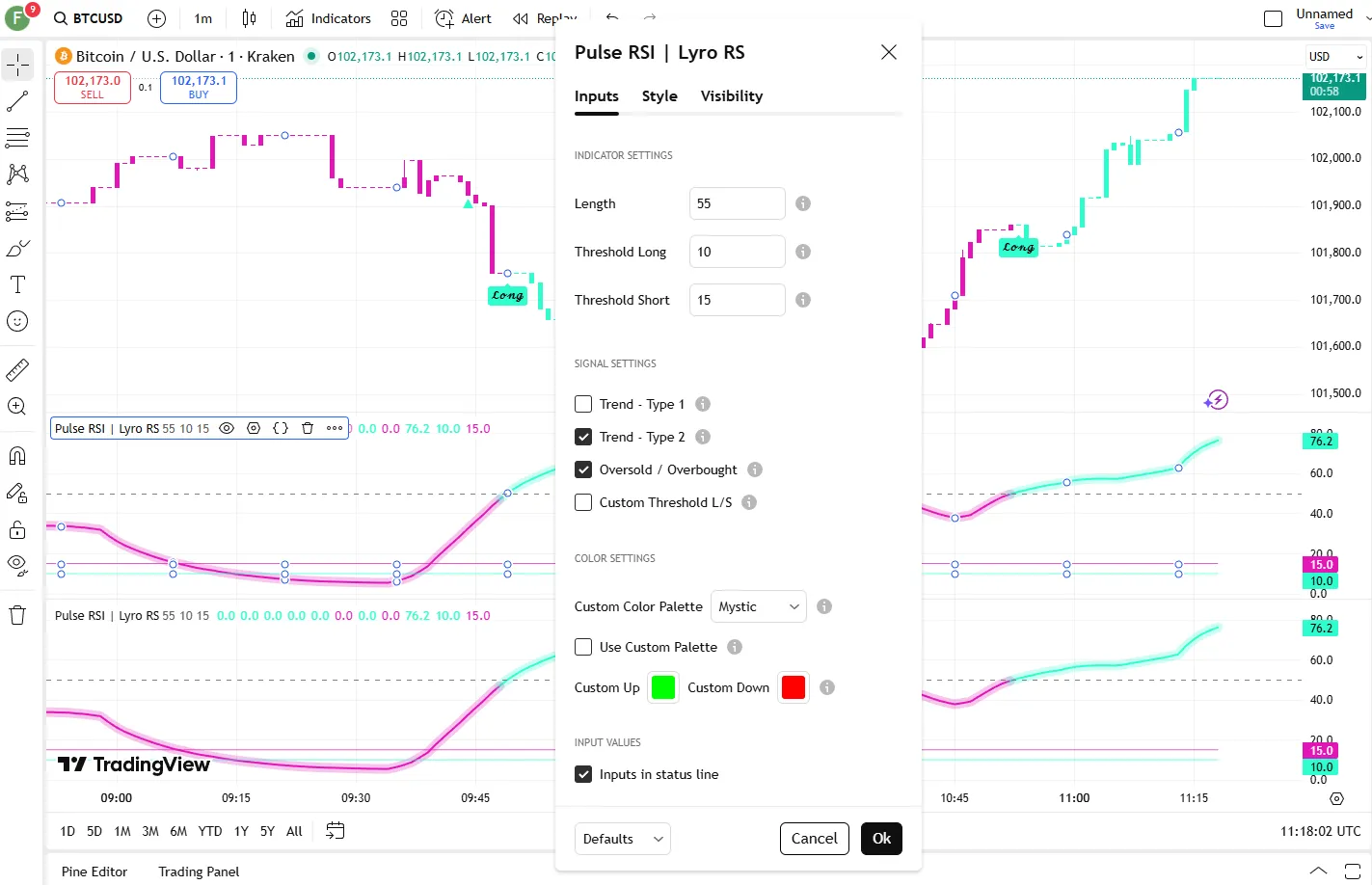Open the Trading Panel tab
The image size is (1372, 885).
tap(199, 872)
